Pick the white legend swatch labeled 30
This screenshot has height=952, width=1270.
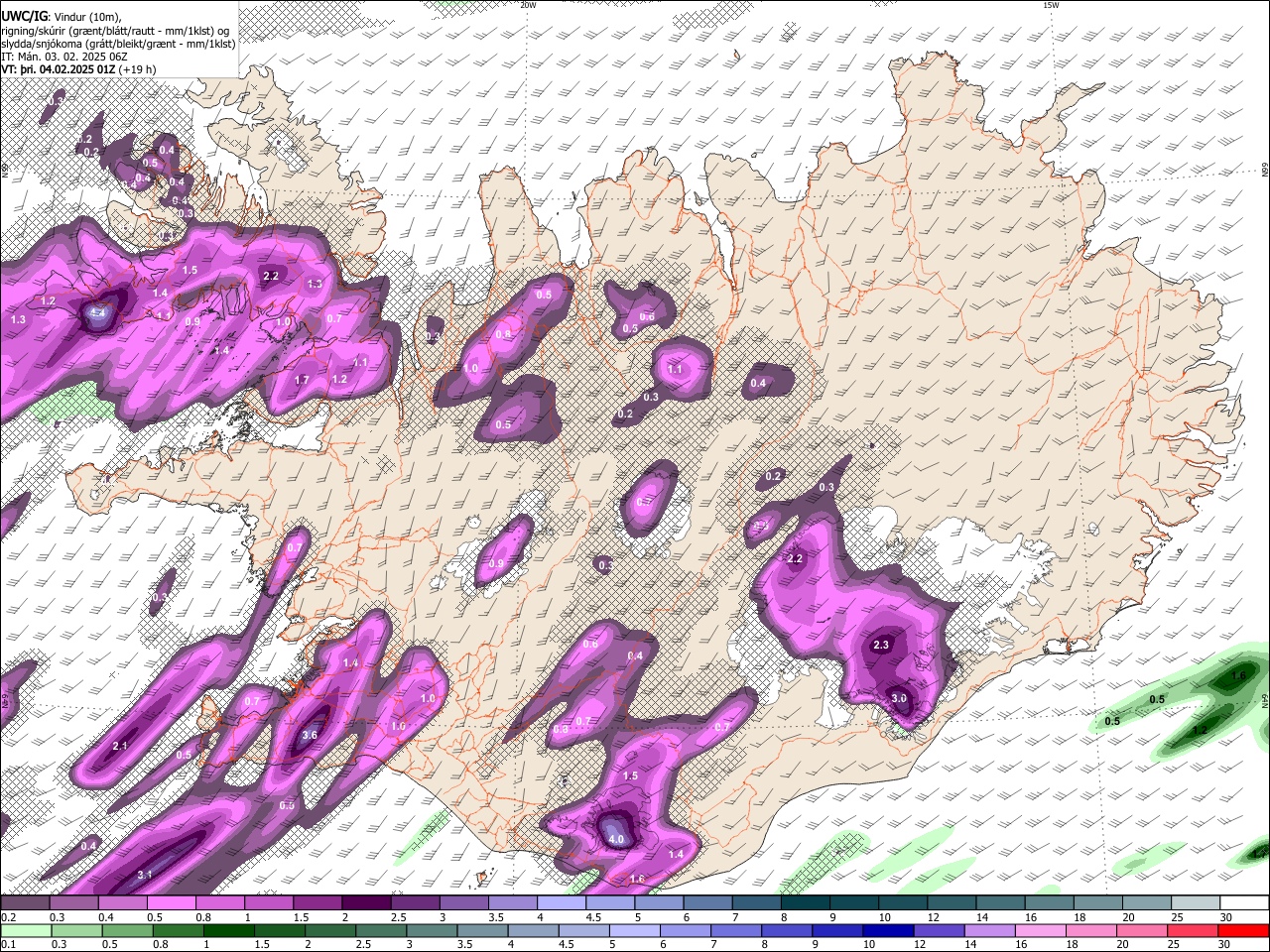pos(1245,902)
